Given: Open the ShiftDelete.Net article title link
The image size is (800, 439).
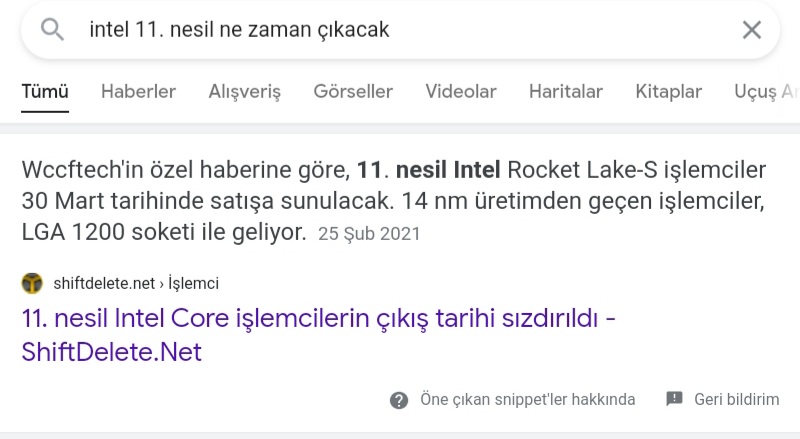Looking at the screenshot, I should click(x=310, y=336).
